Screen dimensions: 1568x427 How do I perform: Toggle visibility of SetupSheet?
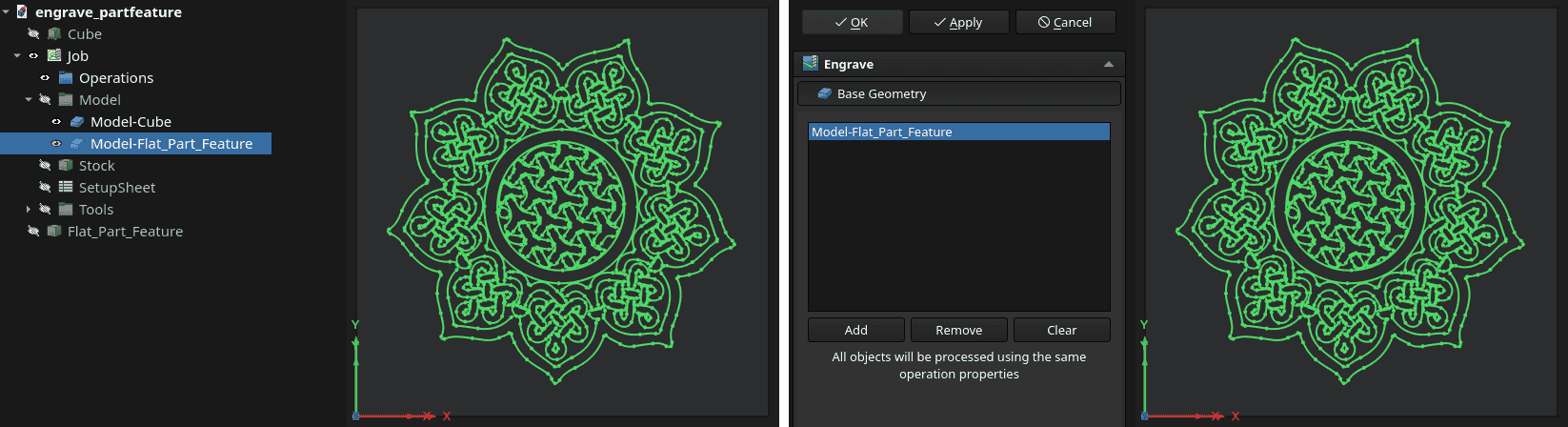click(x=45, y=188)
